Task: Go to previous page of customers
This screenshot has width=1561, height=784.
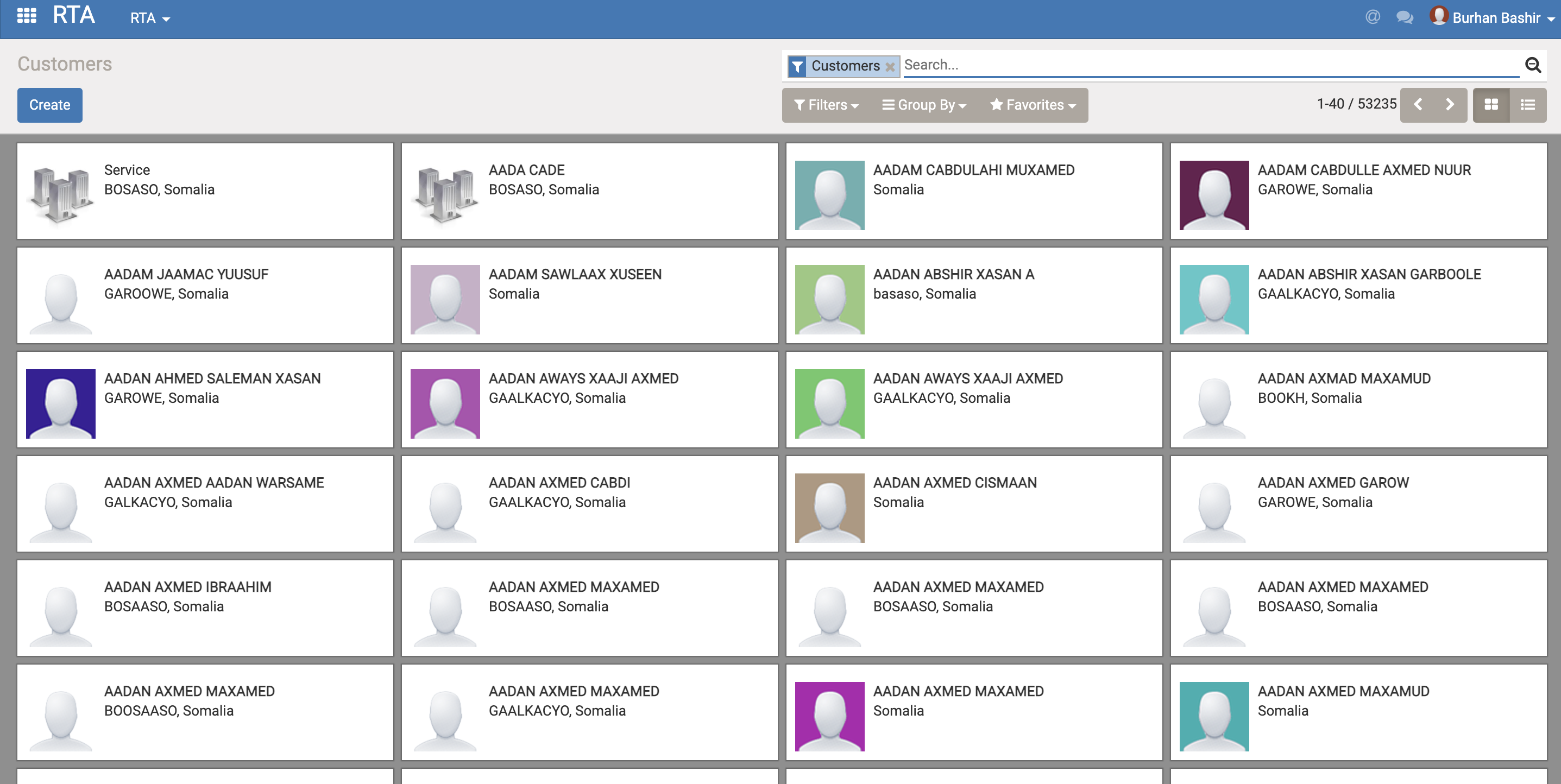Action: coord(1418,105)
